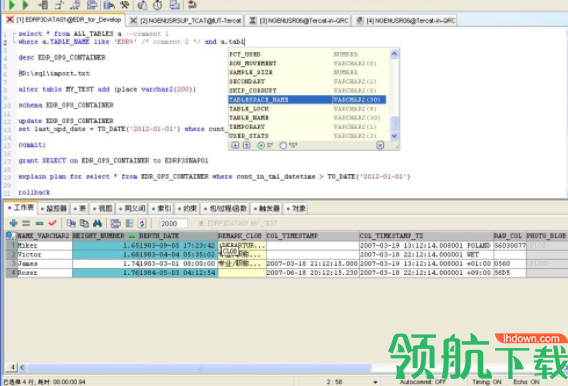Viewport: 568px width, 386px height.
Task: Select the James name cell
Action: 44,264
